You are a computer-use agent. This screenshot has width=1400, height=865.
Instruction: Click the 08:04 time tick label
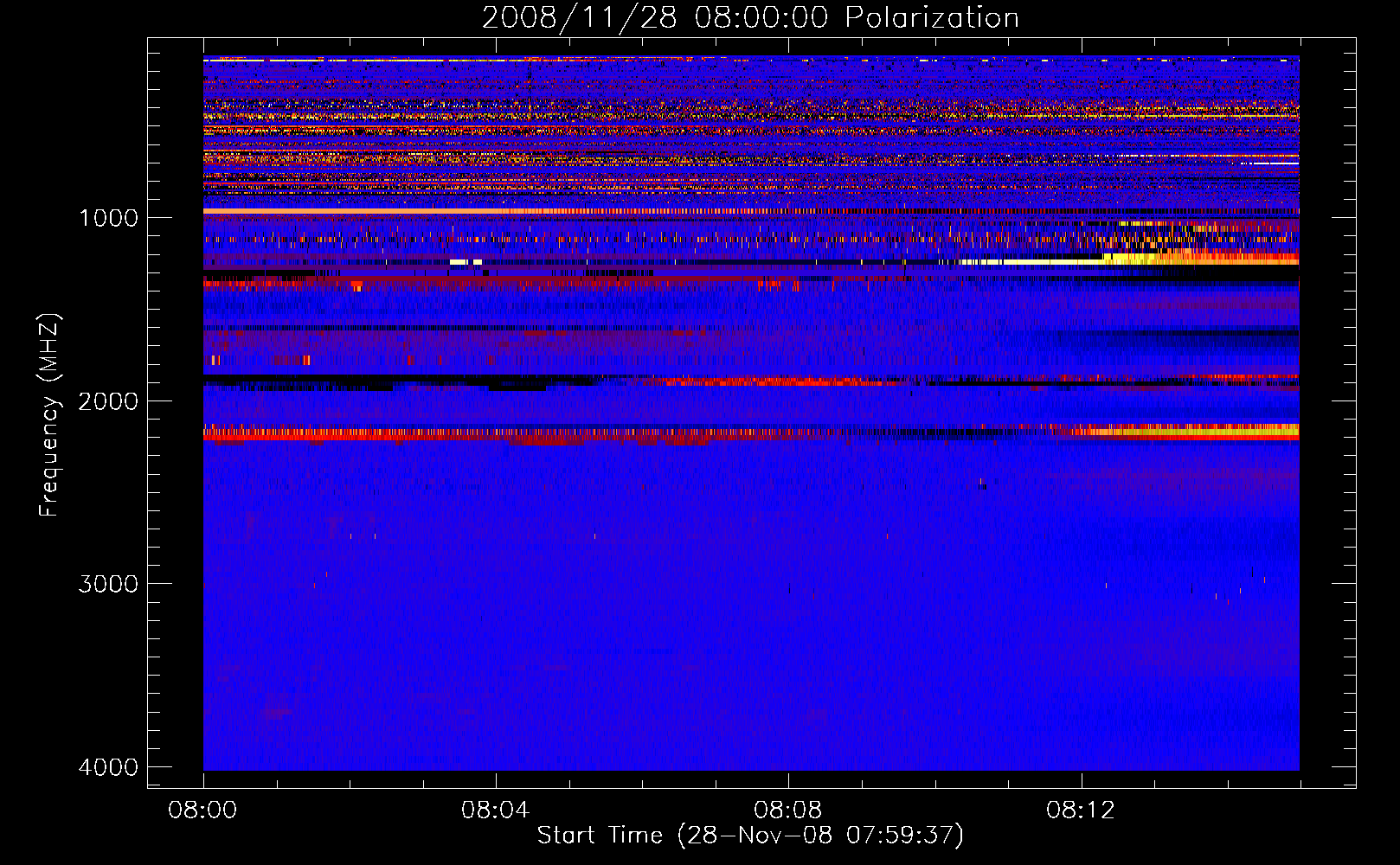pos(496,811)
